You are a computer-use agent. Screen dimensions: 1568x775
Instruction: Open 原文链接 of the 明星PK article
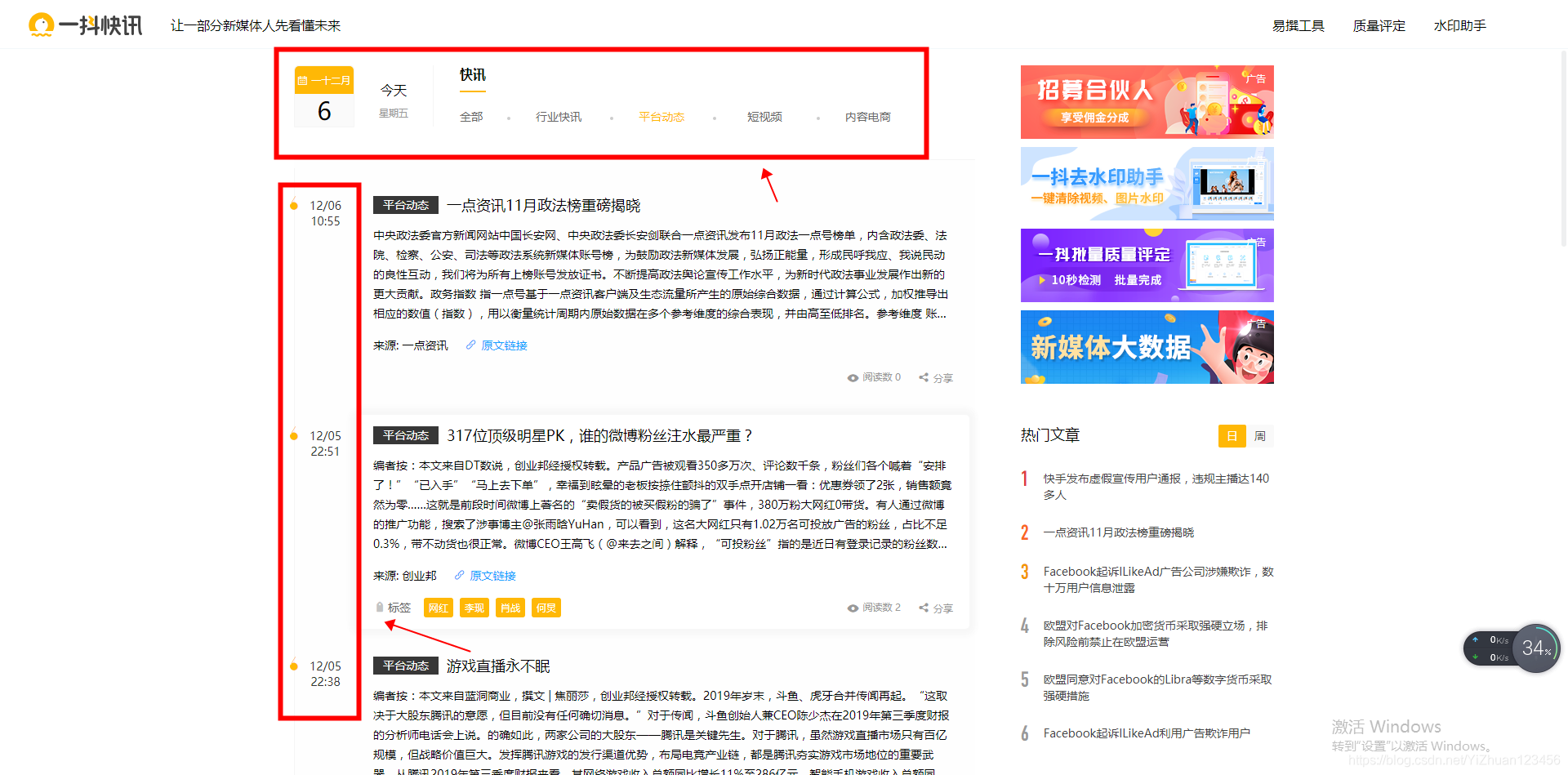click(492, 575)
